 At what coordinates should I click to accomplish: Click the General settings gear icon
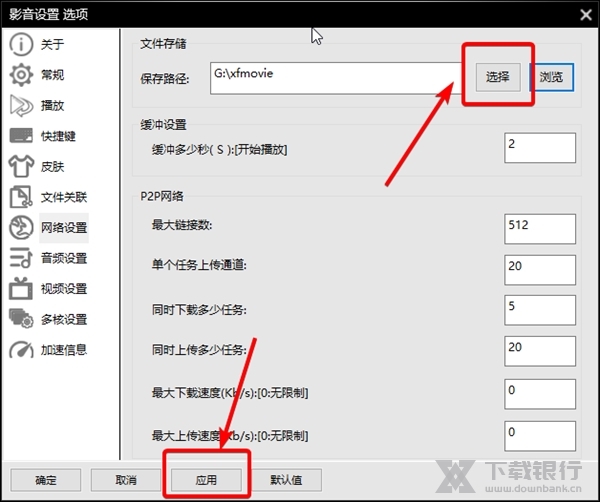pyautogui.click(x=21, y=75)
